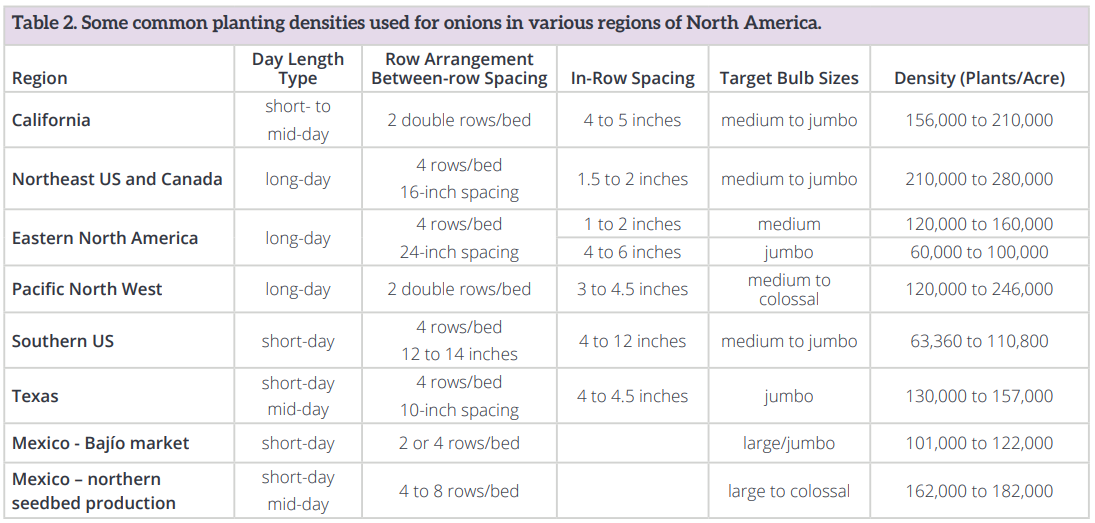Click the Day Length Type header
The height and width of the screenshot is (523, 1095).
pos(297,69)
